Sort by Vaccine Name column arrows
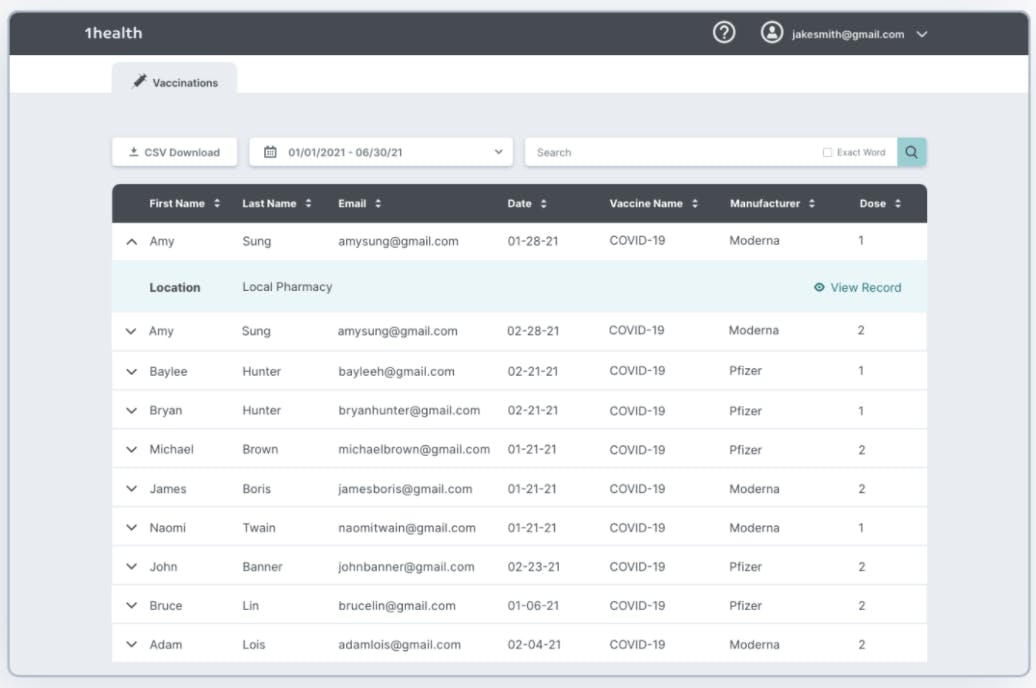The image size is (1036, 688). (694, 204)
